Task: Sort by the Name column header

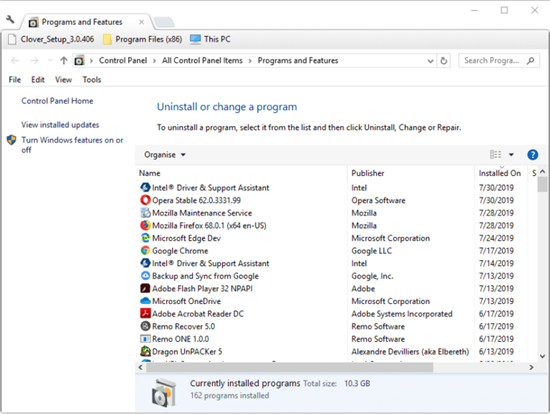Action: [x=149, y=173]
